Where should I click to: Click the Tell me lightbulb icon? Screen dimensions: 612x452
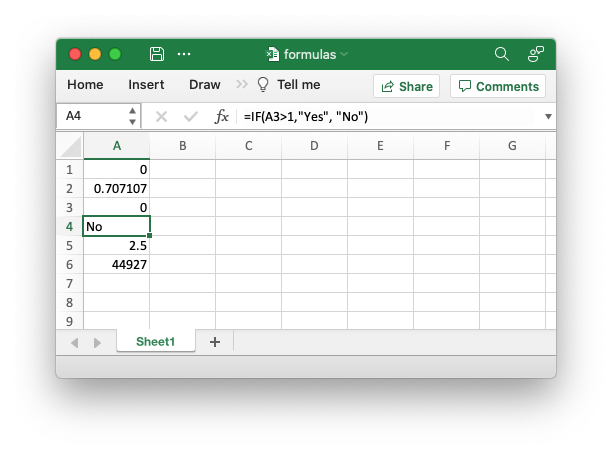[x=264, y=85]
